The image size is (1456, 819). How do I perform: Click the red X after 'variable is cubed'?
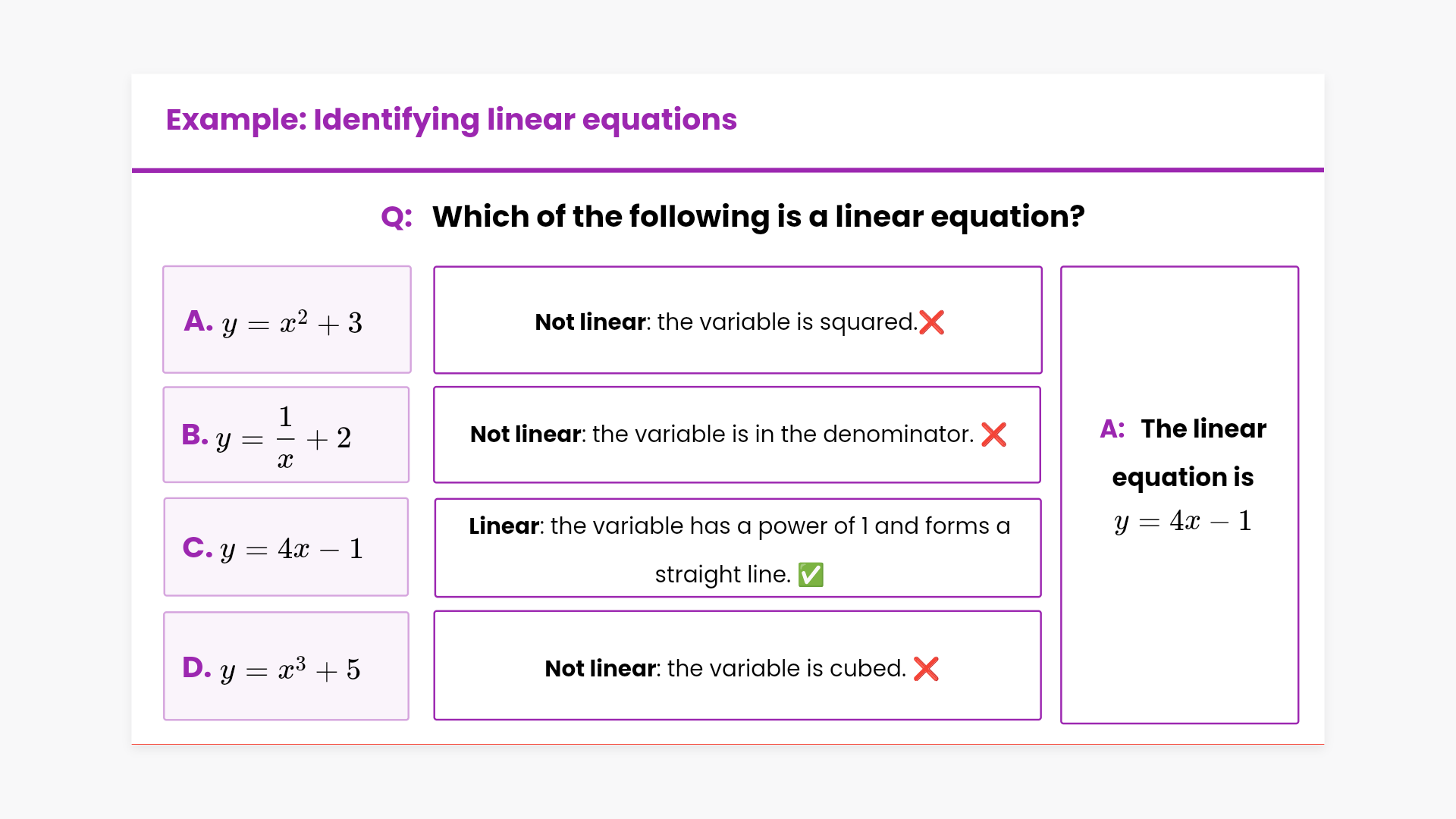coord(926,669)
